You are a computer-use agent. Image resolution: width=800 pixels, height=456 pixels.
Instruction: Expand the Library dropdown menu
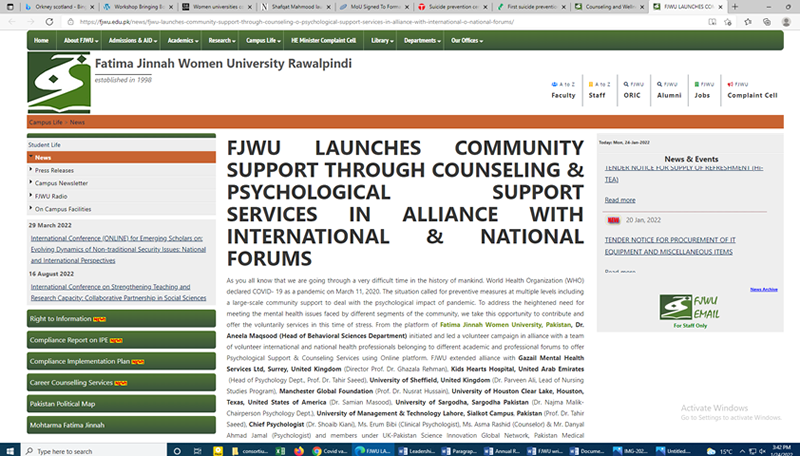tap(382, 40)
